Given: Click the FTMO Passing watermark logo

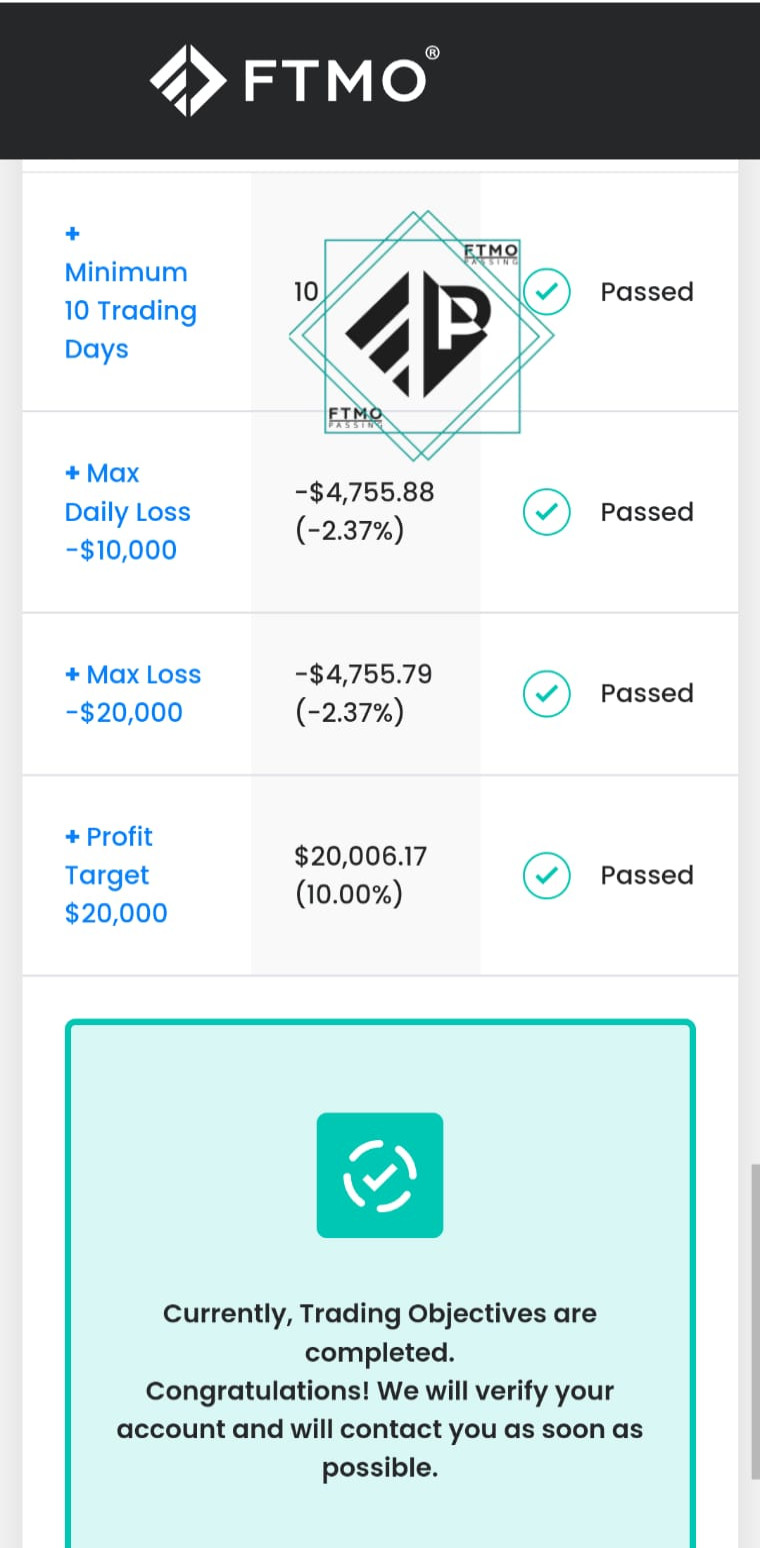Looking at the screenshot, I should coord(421,335).
